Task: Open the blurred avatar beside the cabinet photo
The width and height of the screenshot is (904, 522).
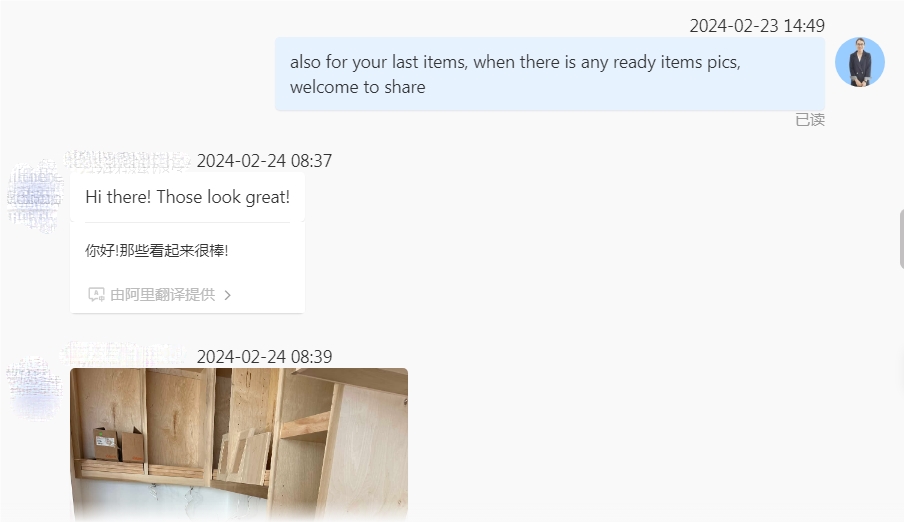Action: (35, 388)
